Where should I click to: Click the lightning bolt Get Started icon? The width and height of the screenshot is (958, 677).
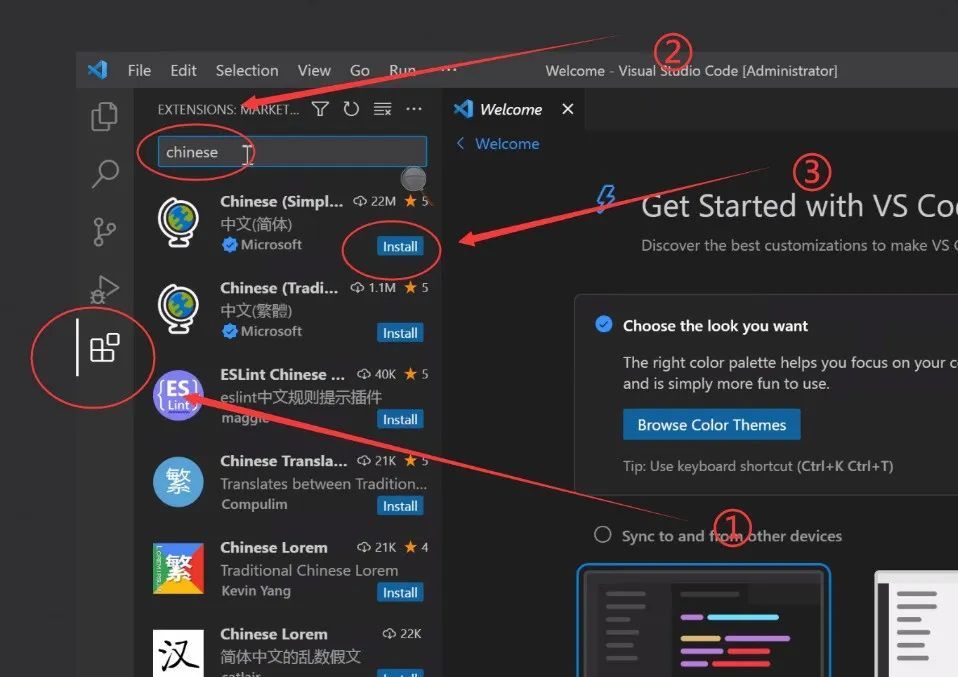[605, 199]
